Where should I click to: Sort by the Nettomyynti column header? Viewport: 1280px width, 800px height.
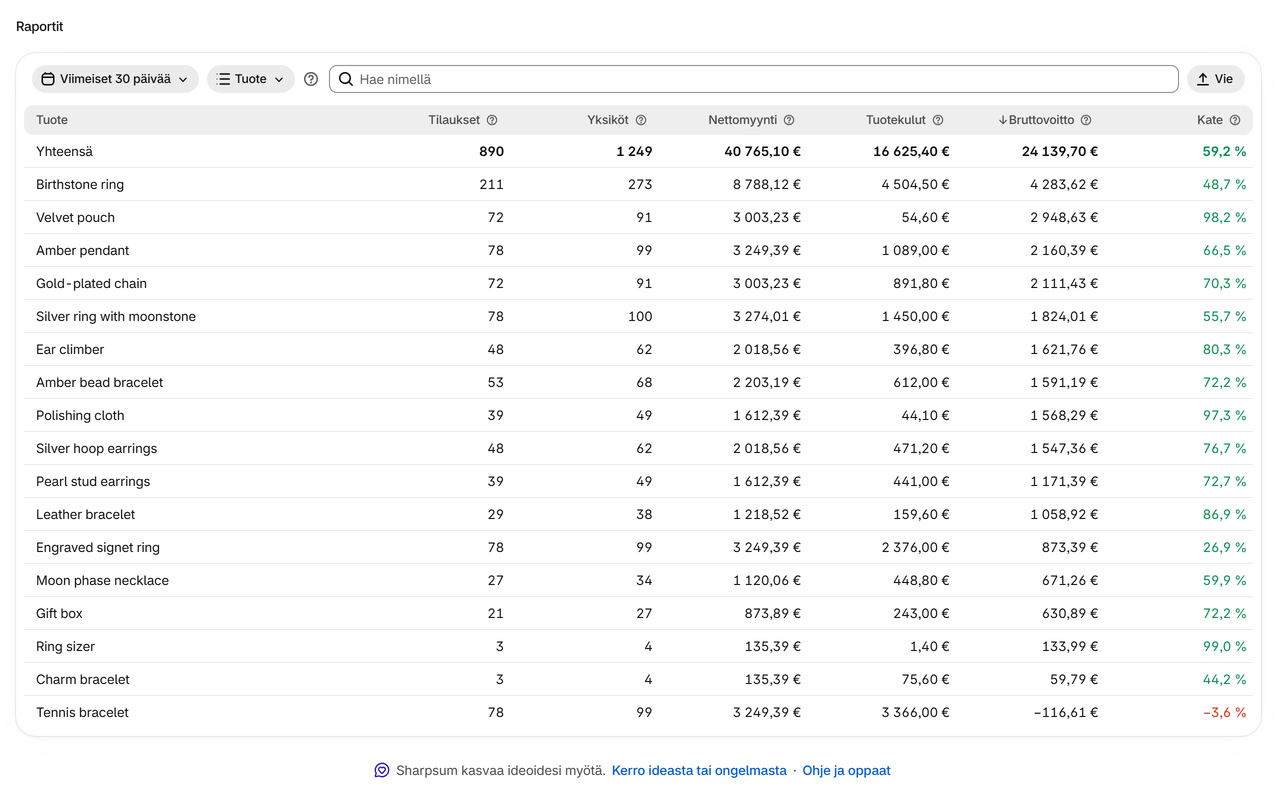743,120
